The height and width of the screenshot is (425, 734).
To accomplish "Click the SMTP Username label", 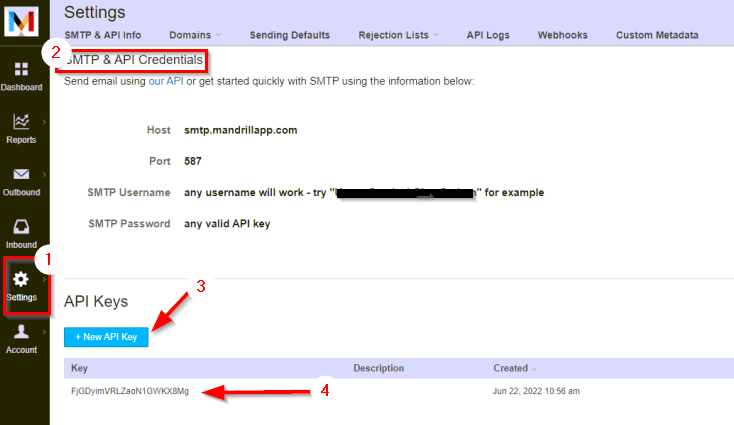I will (x=129, y=192).
